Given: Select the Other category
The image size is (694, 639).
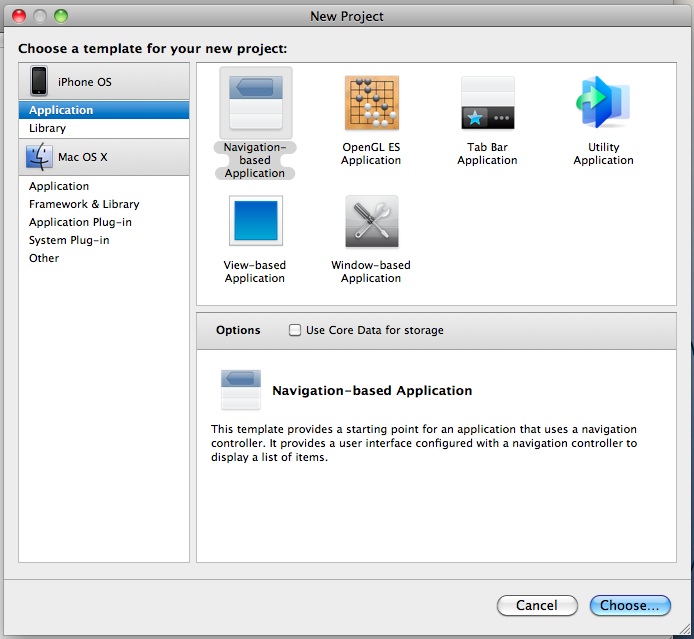Looking at the screenshot, I should coord(104,258).
